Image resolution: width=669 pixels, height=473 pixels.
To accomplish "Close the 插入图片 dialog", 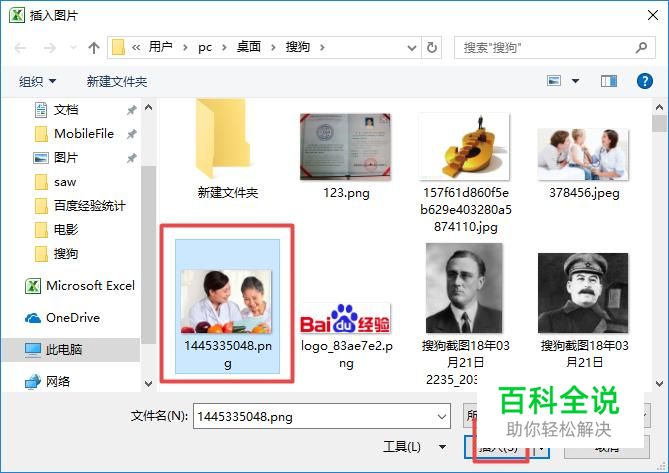I will [652, 15].
